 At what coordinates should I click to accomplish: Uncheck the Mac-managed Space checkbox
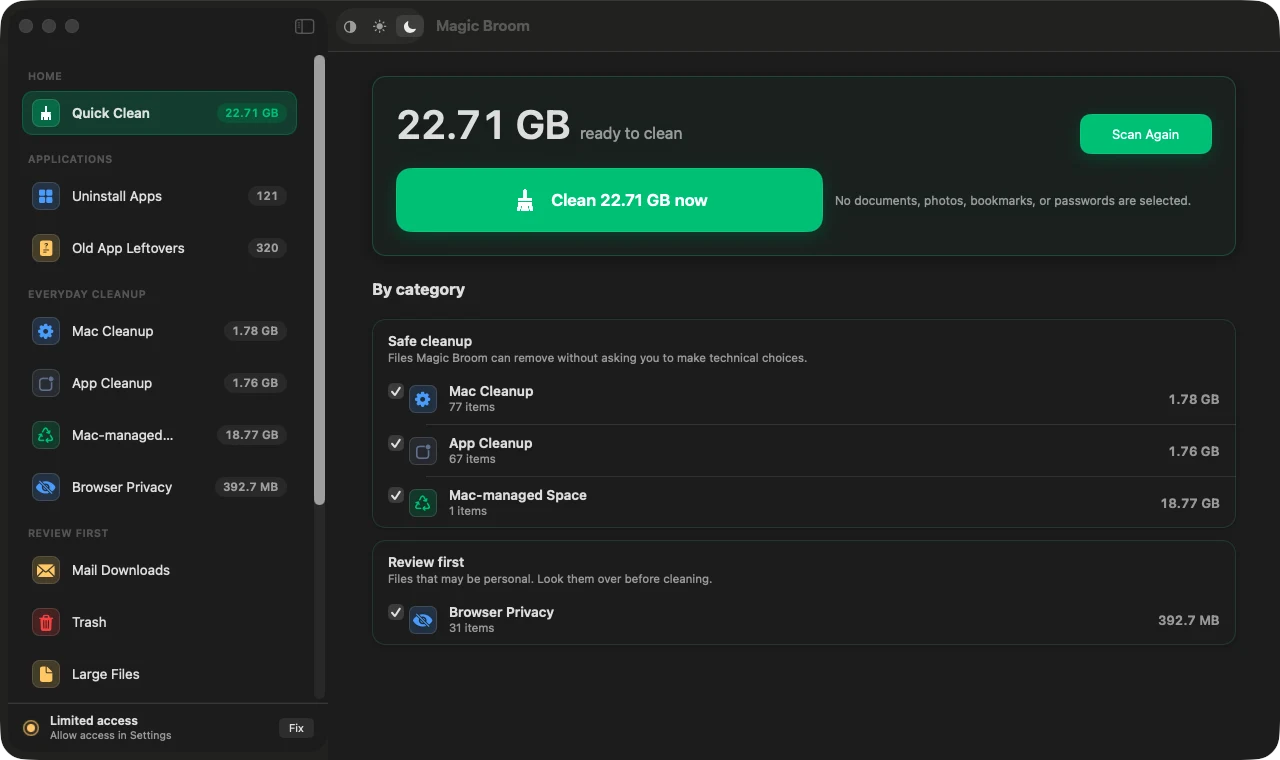pos(396,495)
